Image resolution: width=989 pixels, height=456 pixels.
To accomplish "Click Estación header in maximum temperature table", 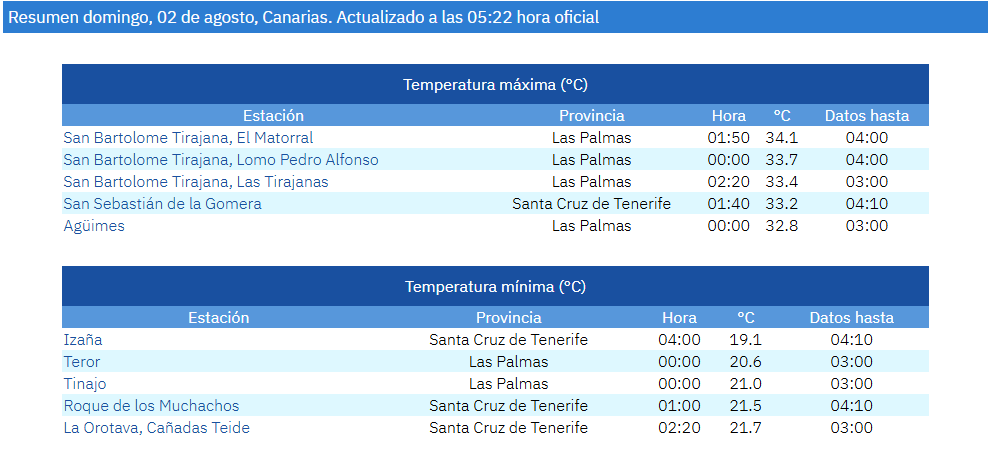I will 273,115.
